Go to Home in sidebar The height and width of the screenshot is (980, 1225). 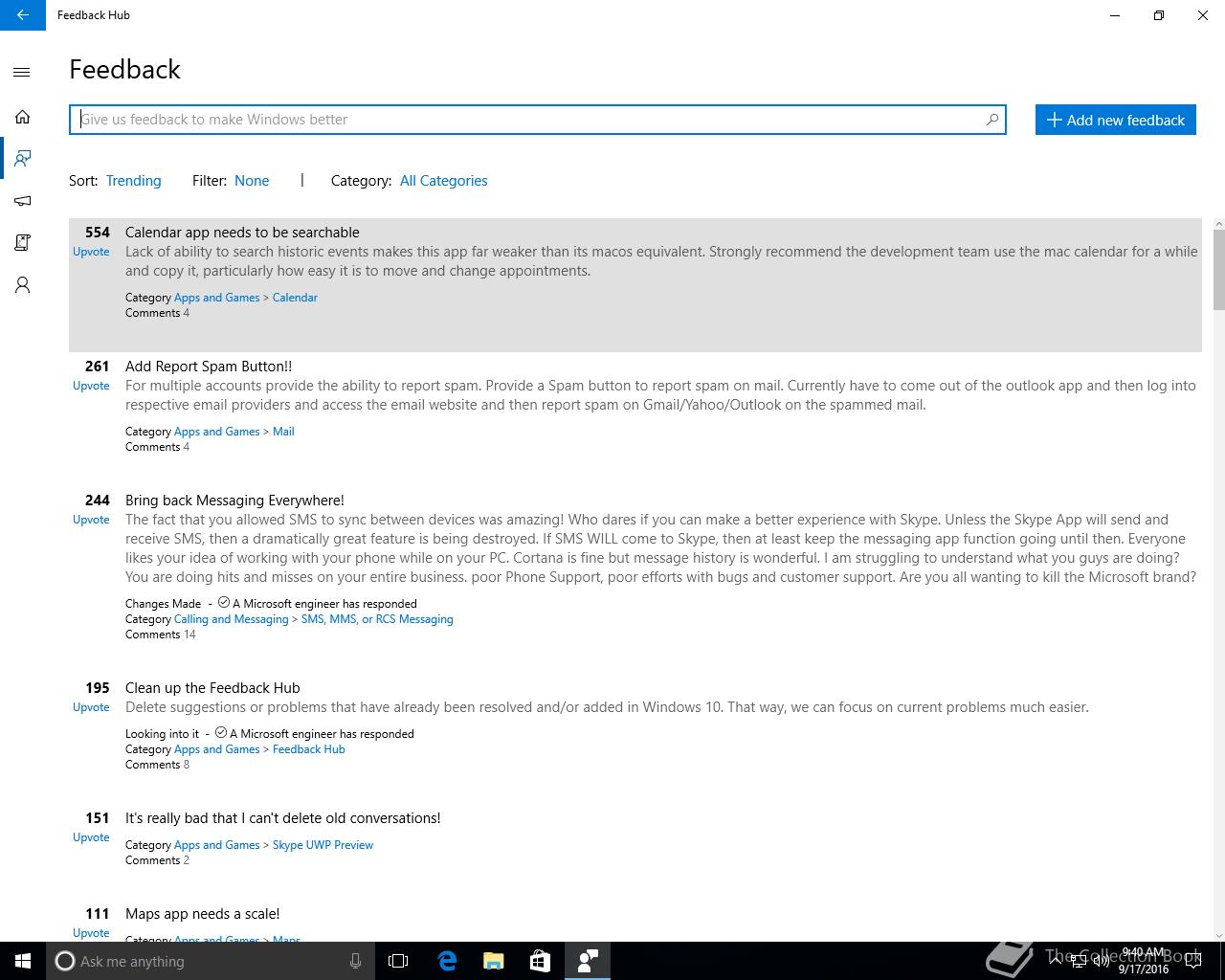point(22,117)
